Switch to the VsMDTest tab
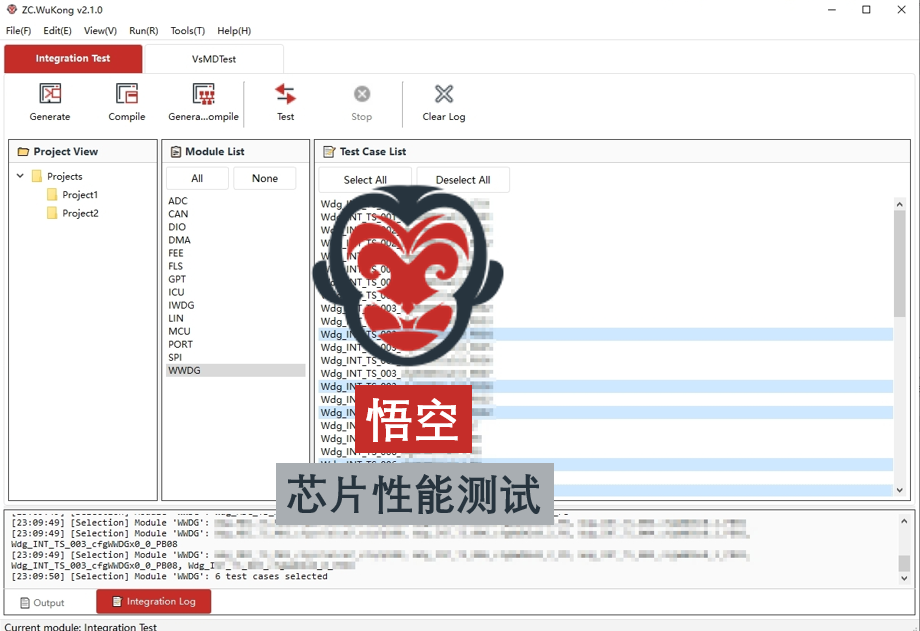920x631 pixels. 214,59
